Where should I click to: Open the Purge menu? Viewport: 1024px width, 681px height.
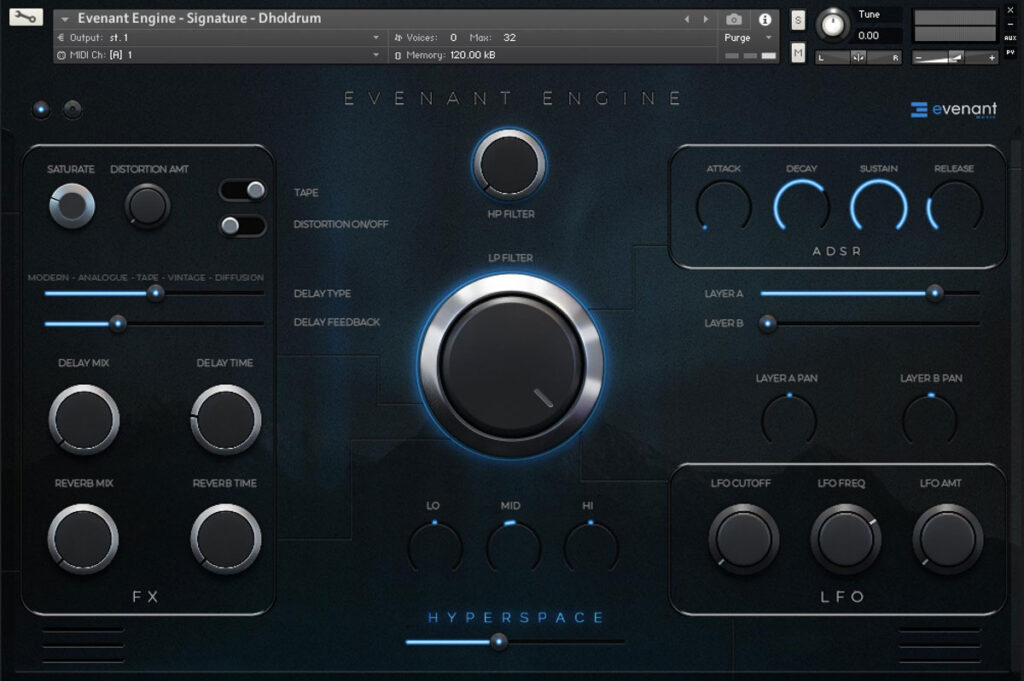750,37
